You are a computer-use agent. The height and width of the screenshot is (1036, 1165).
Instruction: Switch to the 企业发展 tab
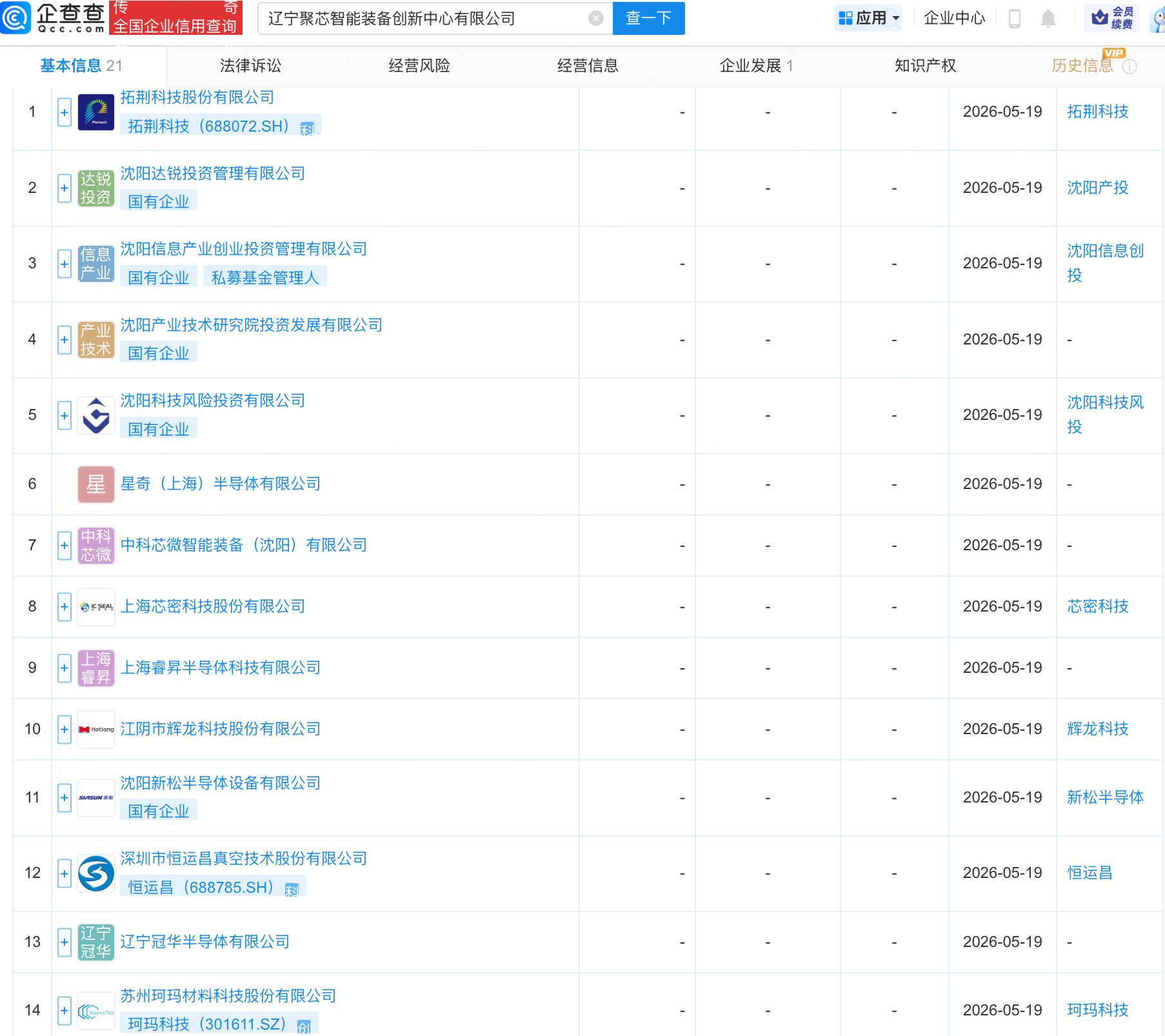coord(756,66)
